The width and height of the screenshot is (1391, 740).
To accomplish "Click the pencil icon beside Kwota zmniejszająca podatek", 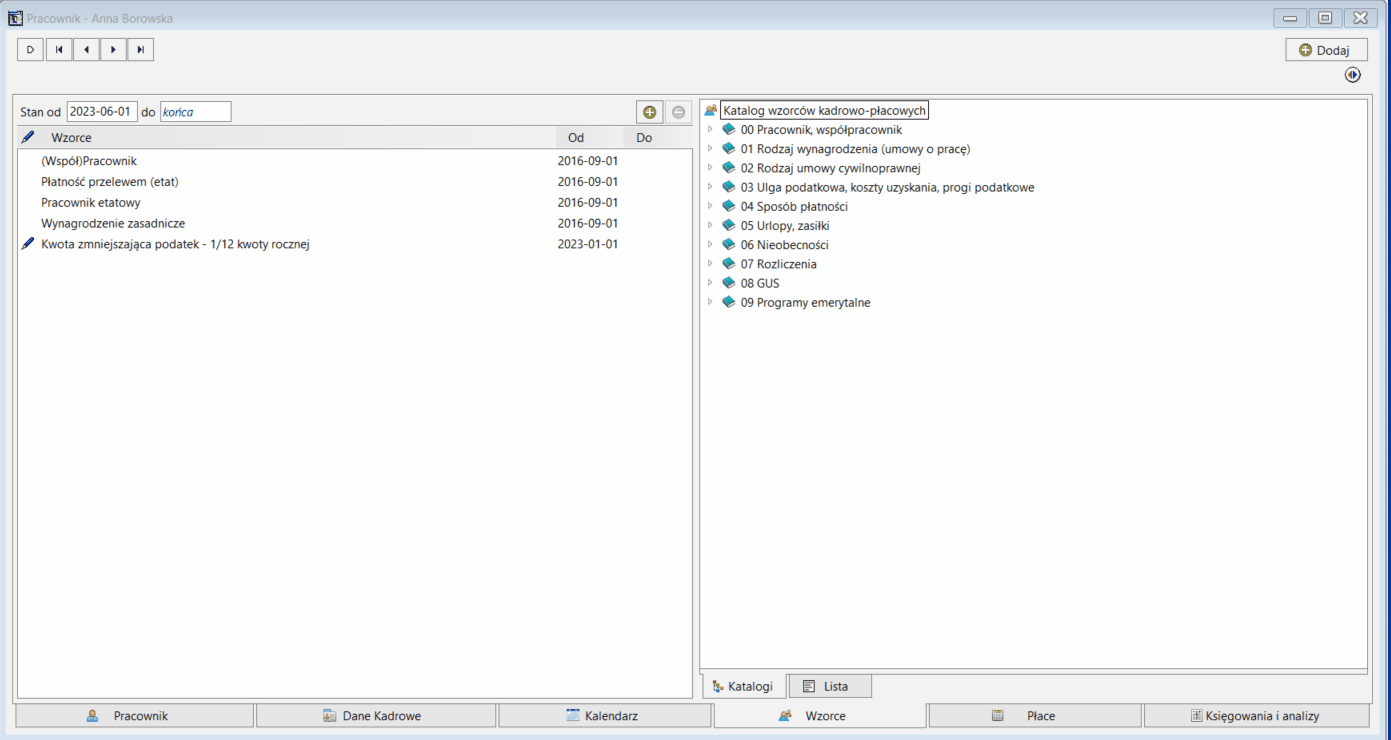I will (x=28, y=244).
